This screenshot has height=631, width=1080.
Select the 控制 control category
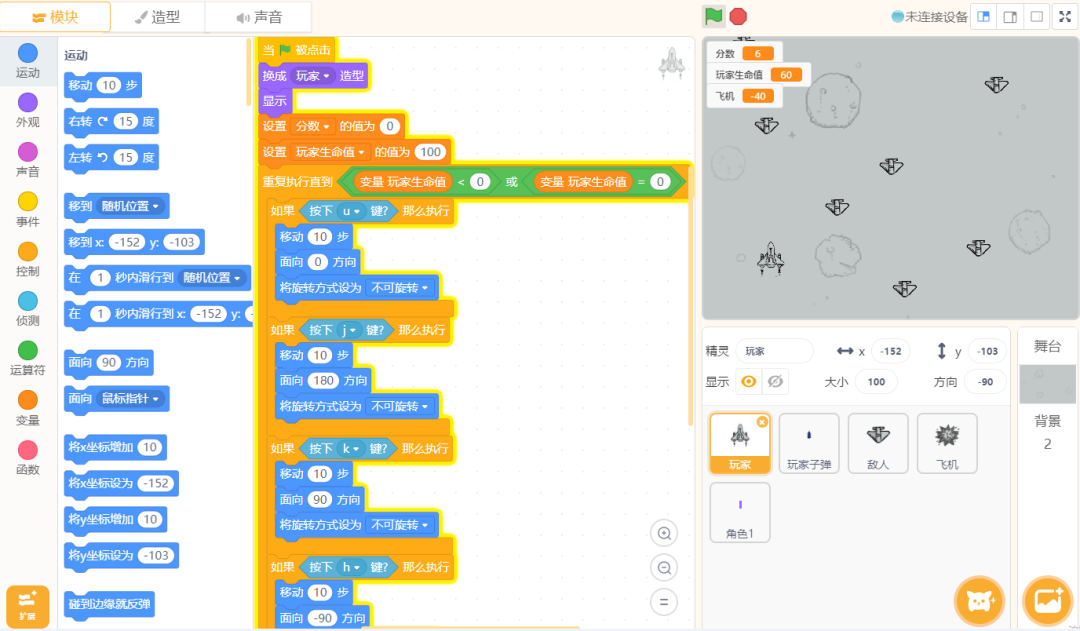click(x=28, y=259)
